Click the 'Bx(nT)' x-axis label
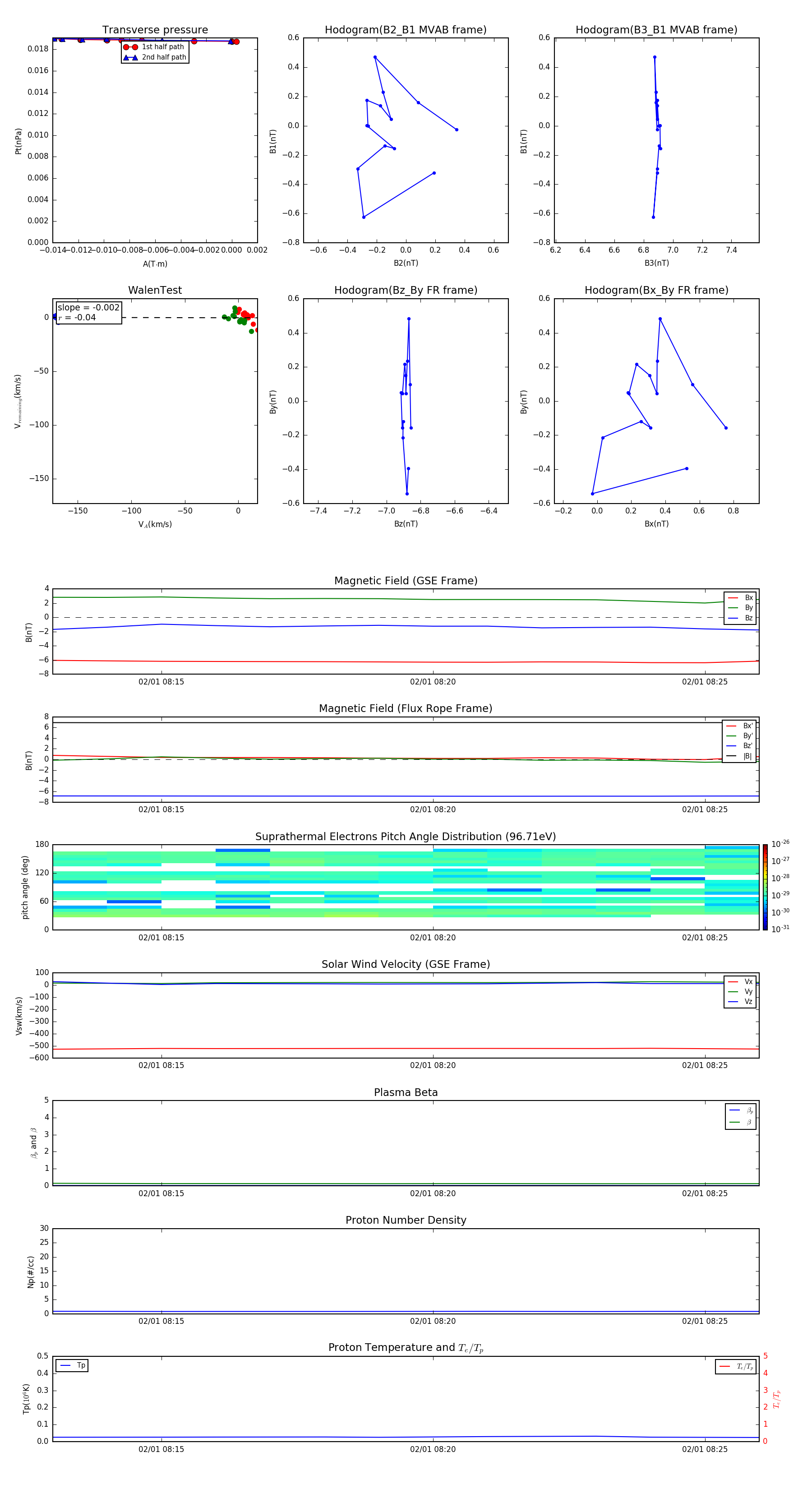 coord(656,524)
